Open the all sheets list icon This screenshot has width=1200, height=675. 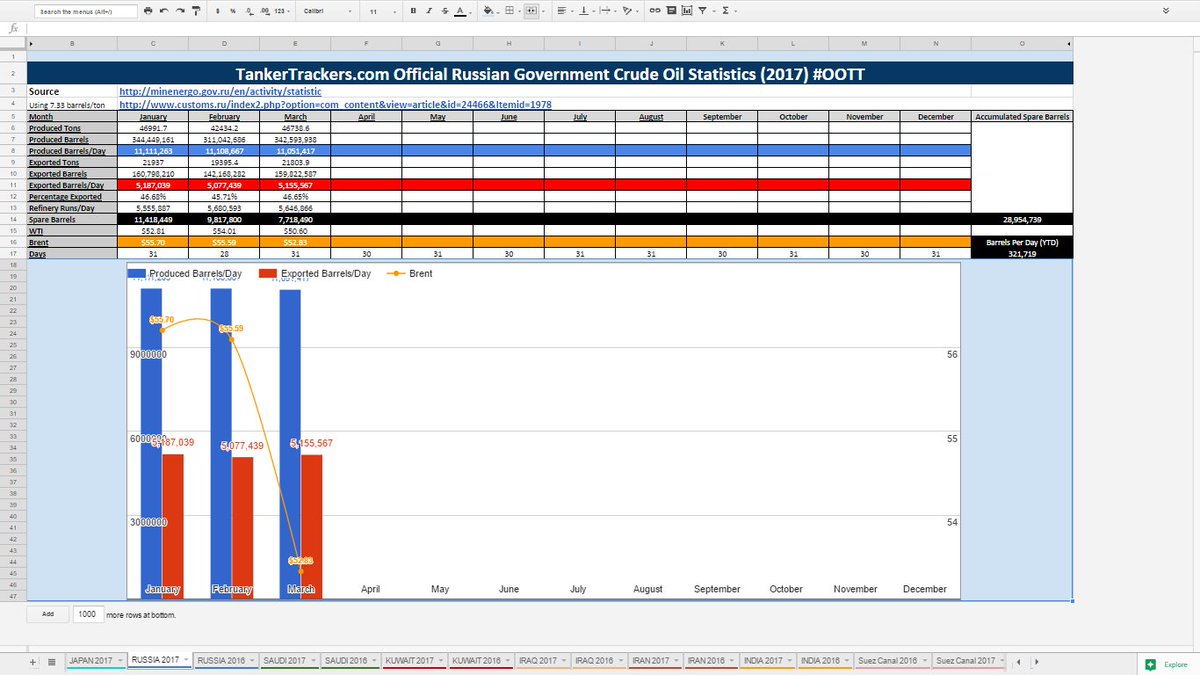point(51,662)
